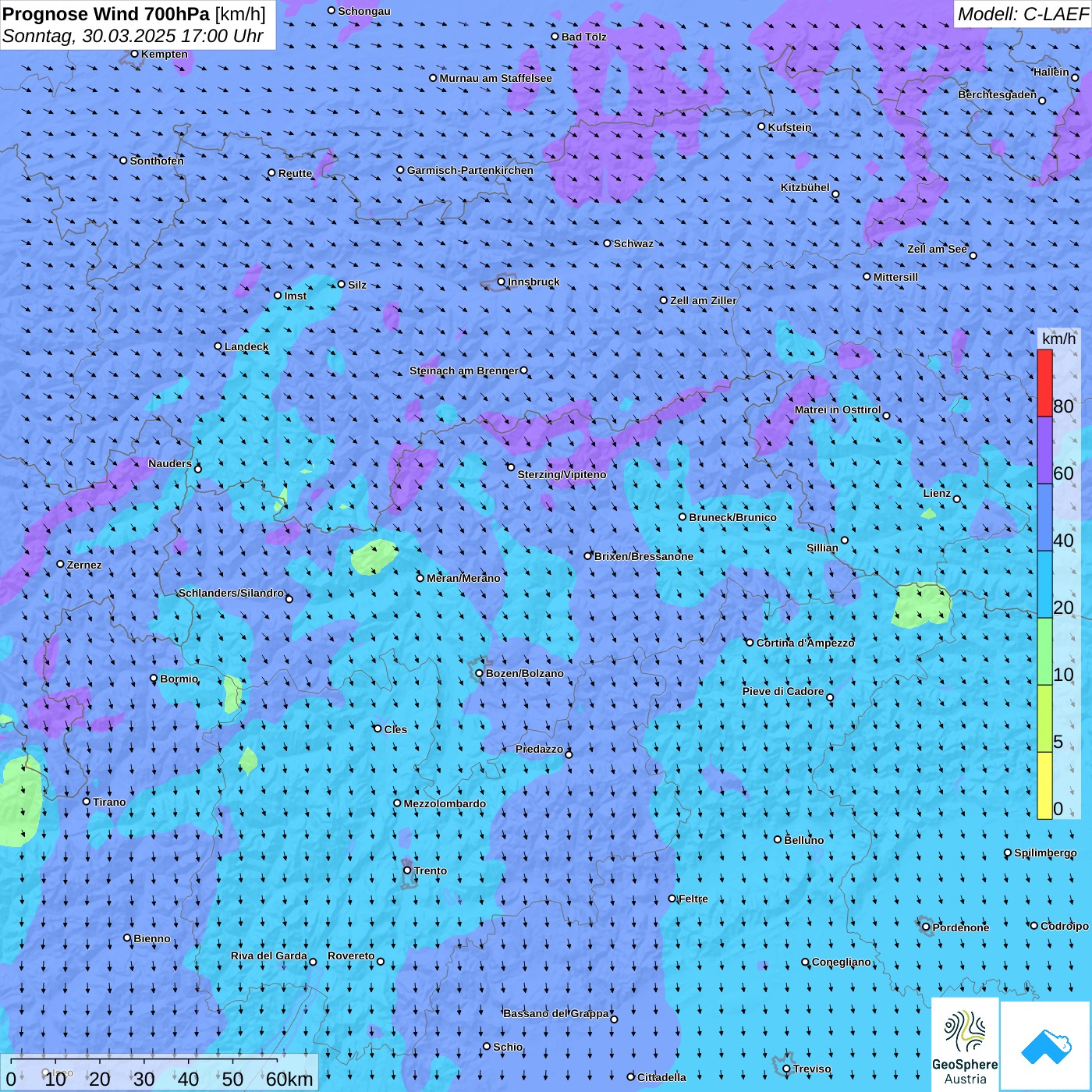Click the 'km/h' legend heading

(1059, 339)
